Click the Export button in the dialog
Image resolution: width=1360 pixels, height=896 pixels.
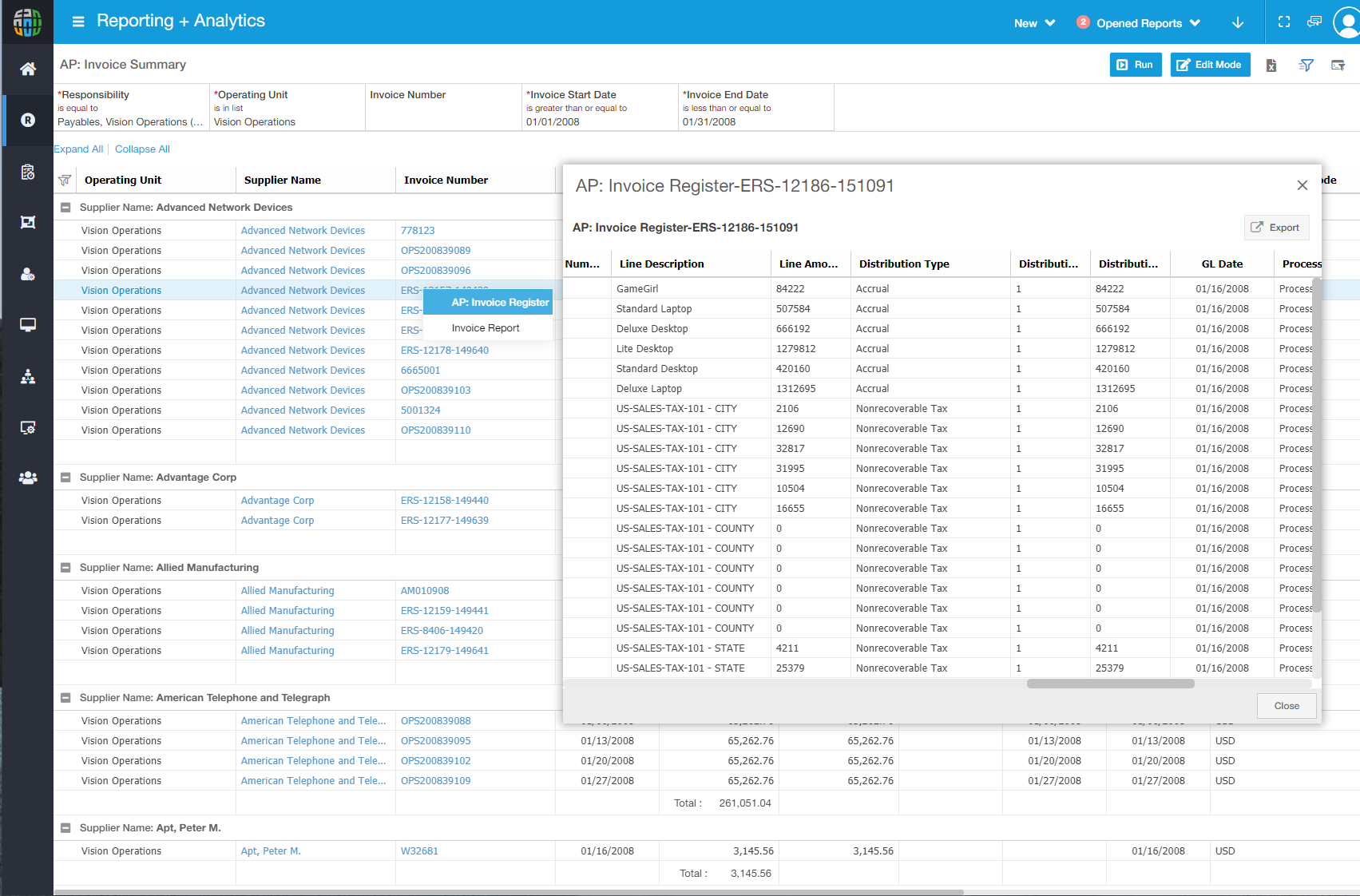pyautogui.click(x=1275, y=228)
